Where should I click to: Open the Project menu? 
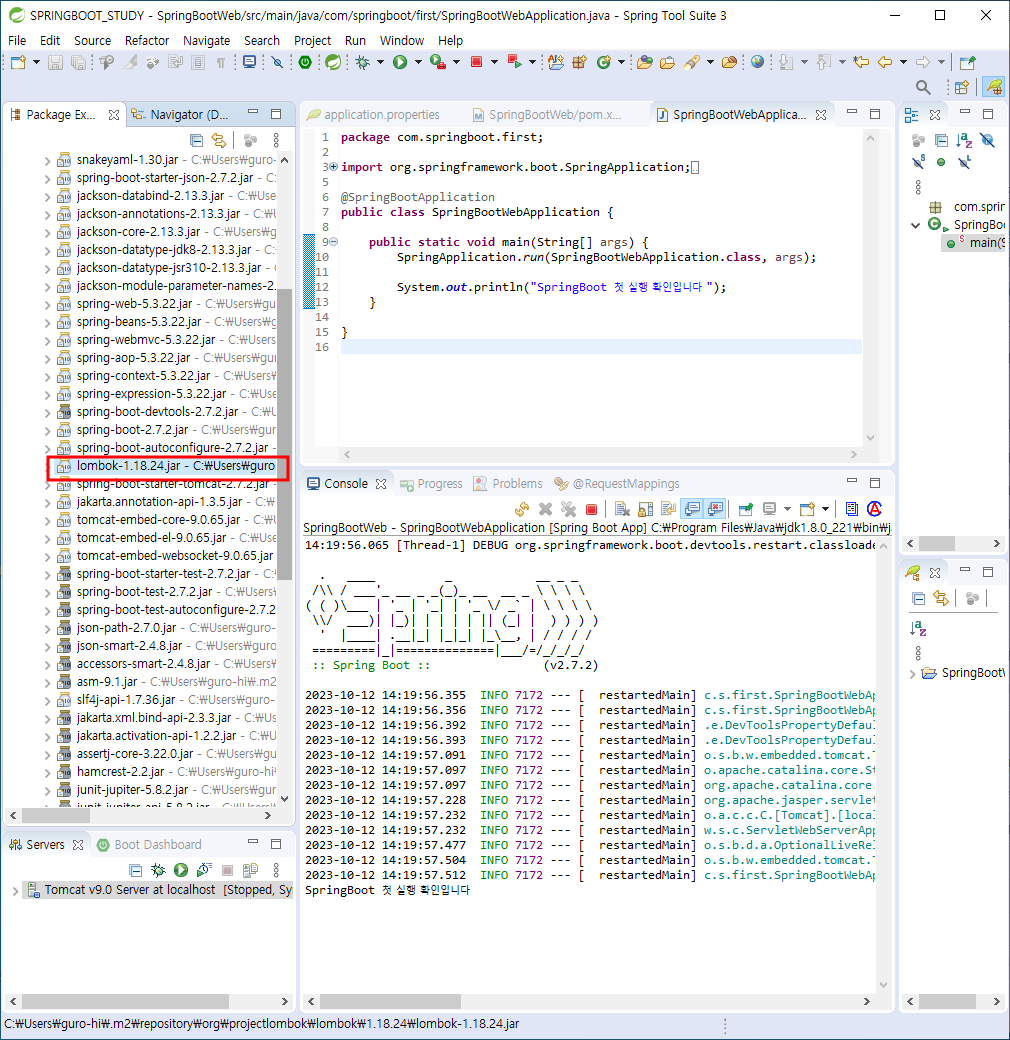312,40
